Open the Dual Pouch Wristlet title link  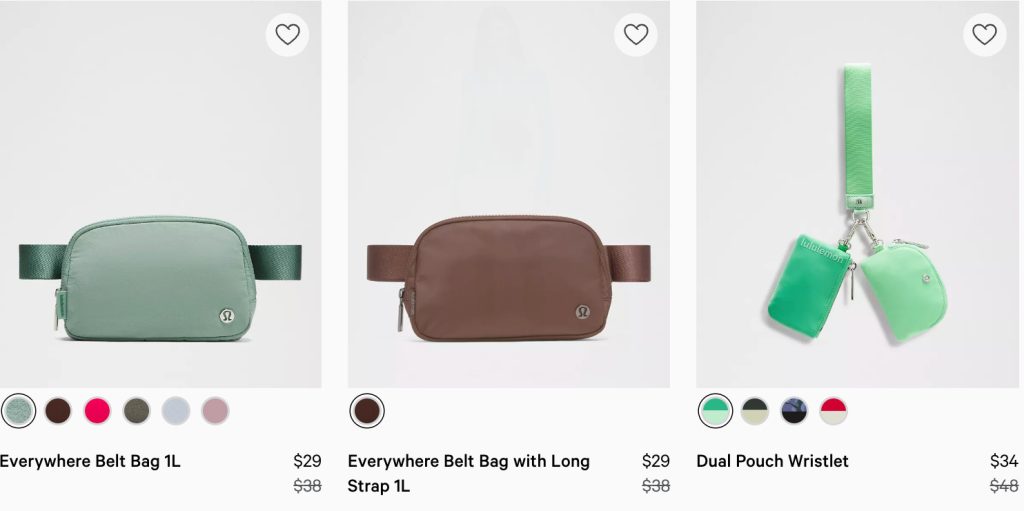click(x=772, y=461)
